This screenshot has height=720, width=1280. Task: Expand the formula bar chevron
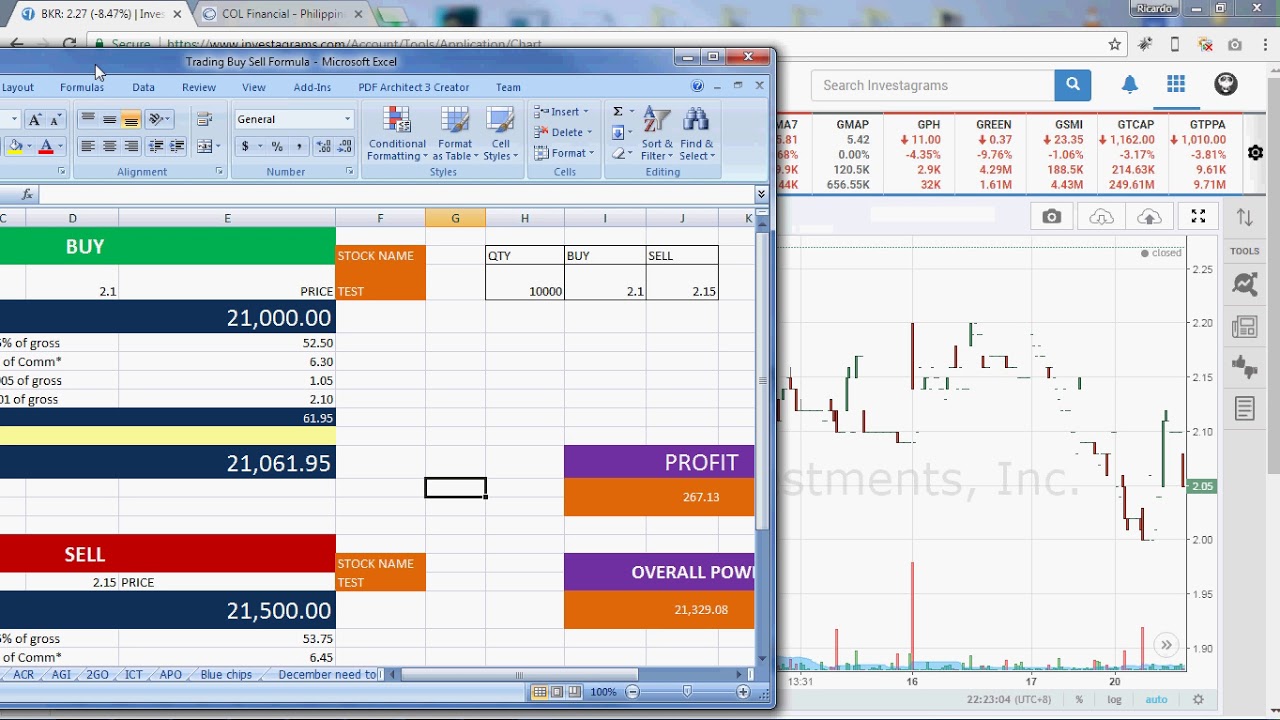[x=761, y=194]
